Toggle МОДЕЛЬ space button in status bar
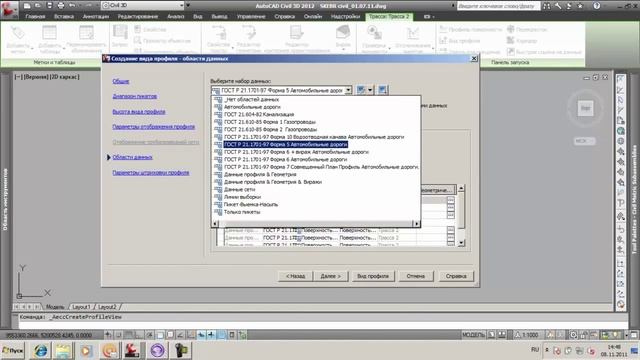Viewport: 640px width, 360px height. pos(473,335)
